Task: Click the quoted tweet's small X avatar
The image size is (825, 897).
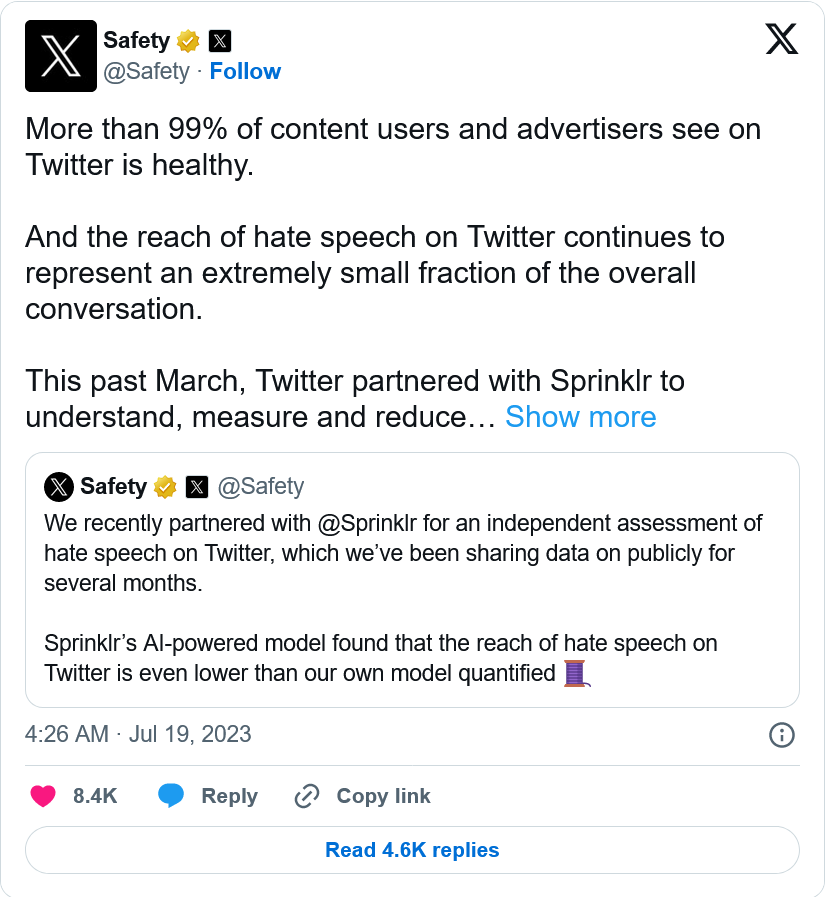Action: pyautogui.click(x=59, y=486)
